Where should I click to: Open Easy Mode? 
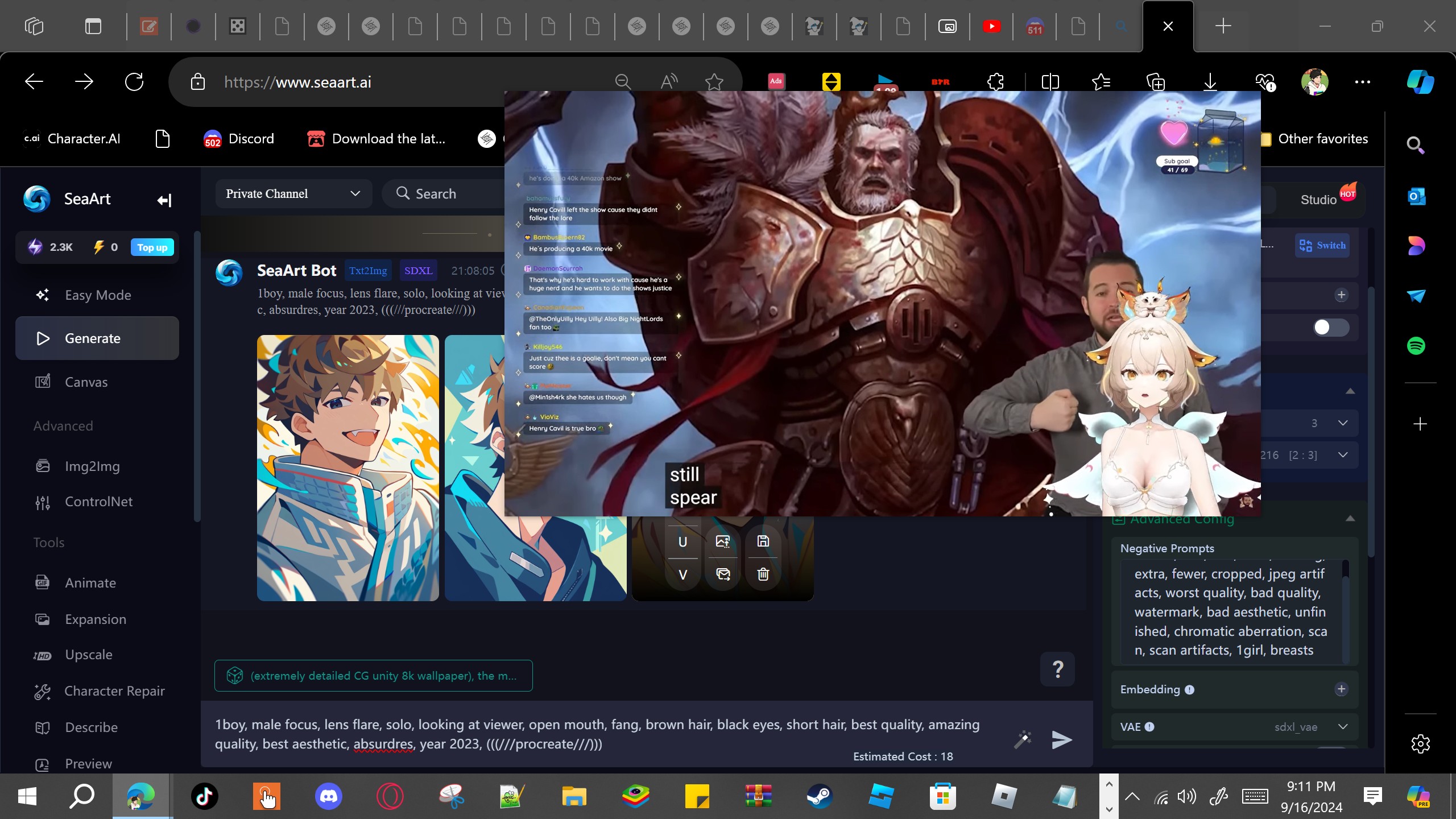tap(97, 295)
